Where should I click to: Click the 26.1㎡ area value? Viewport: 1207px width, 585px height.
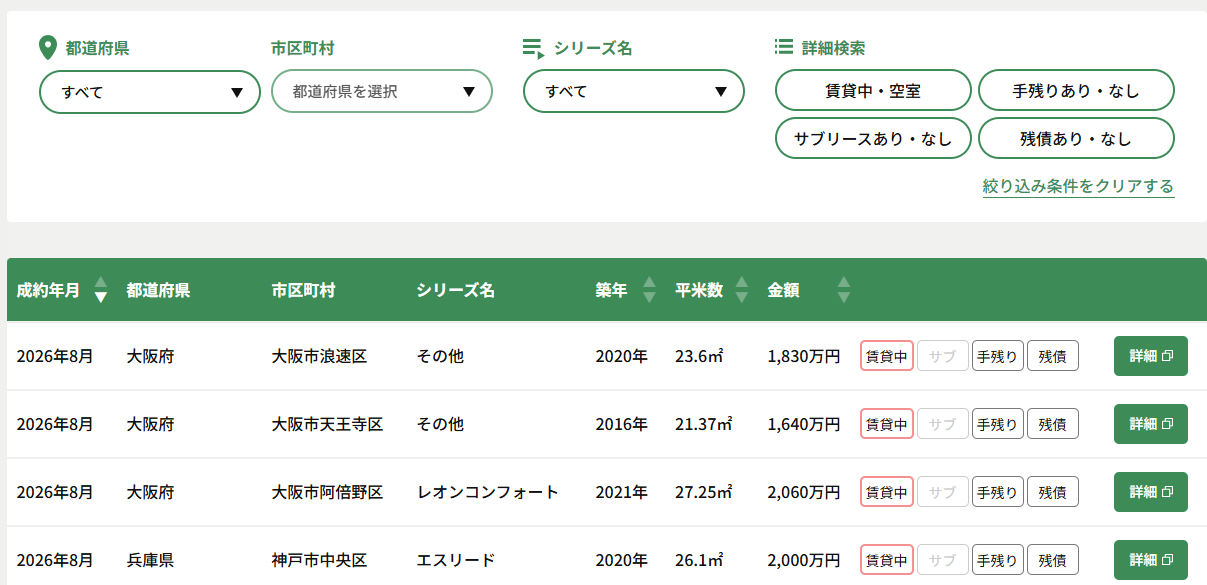[699, 560]
